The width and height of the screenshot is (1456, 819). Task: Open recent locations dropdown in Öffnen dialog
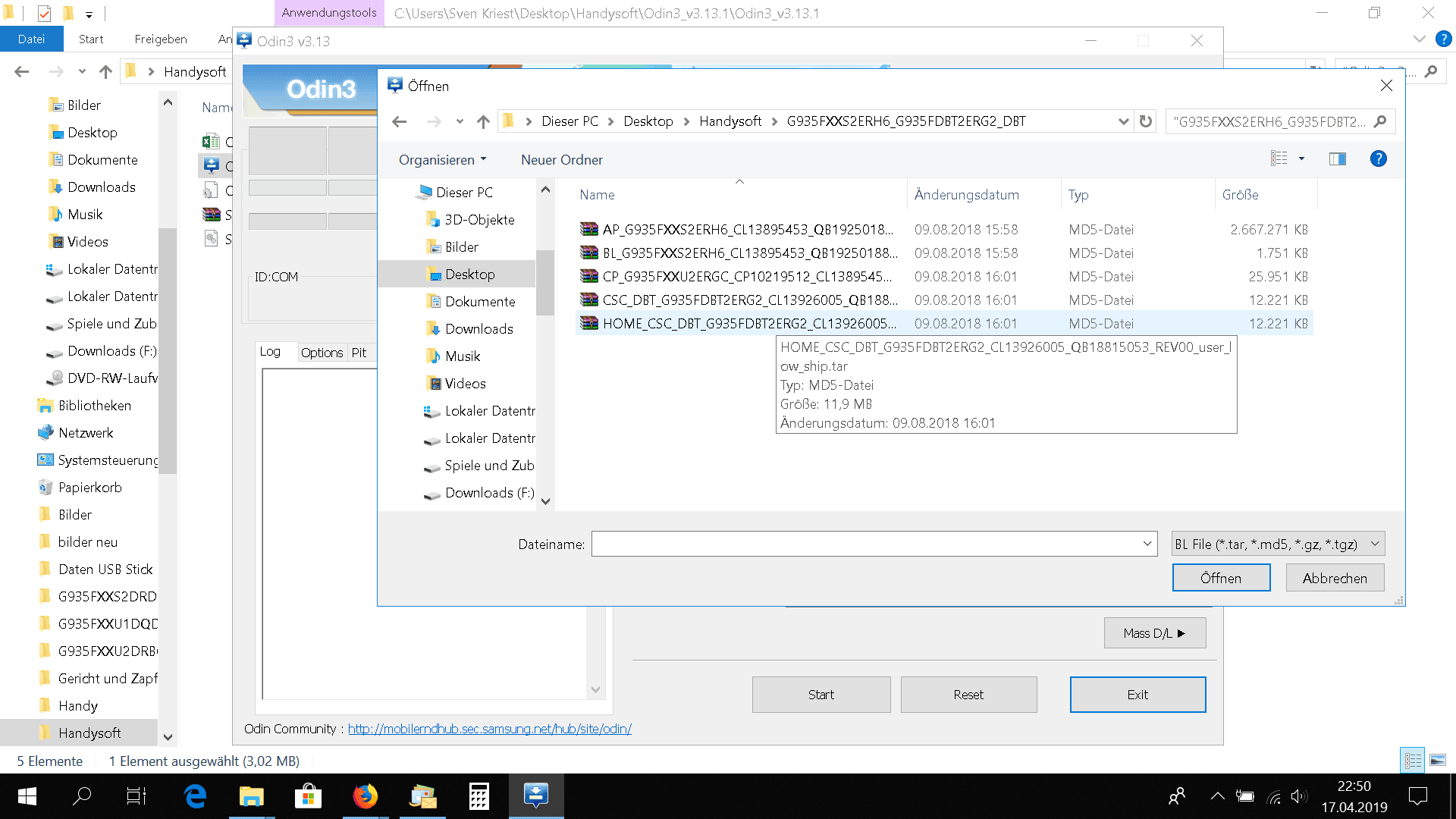click(460, 121)
